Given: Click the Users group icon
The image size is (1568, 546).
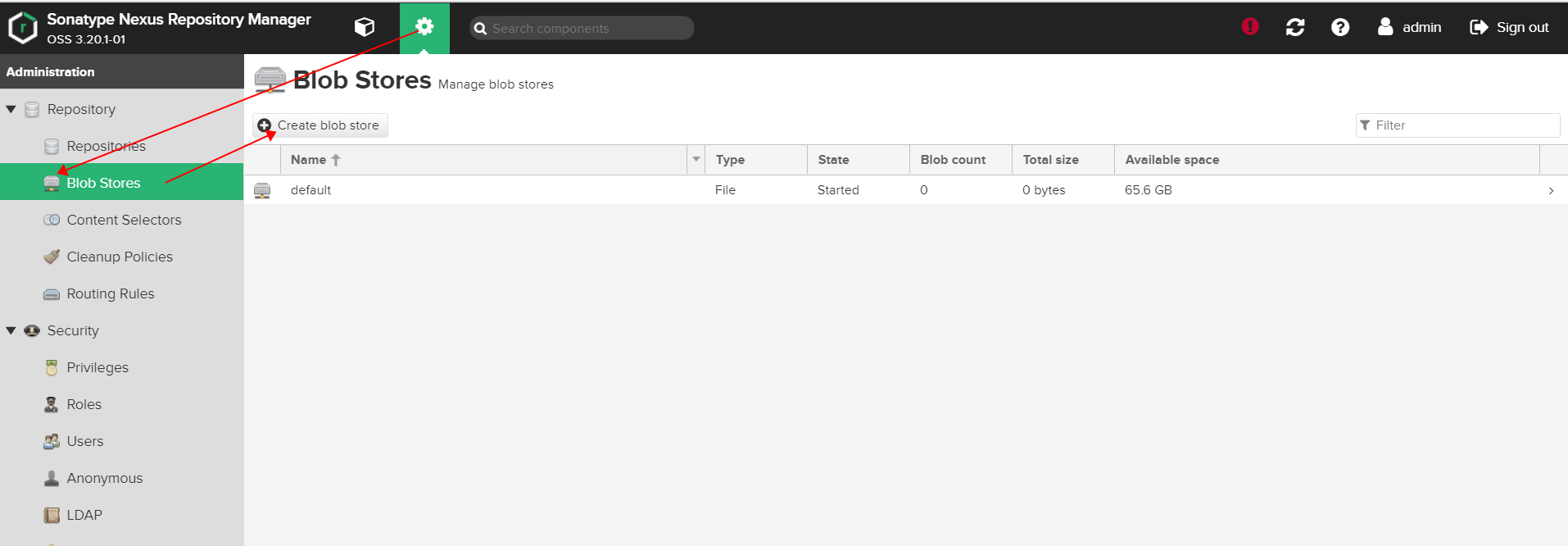Looking at the screenshot, I should click(x=52, y=441).
